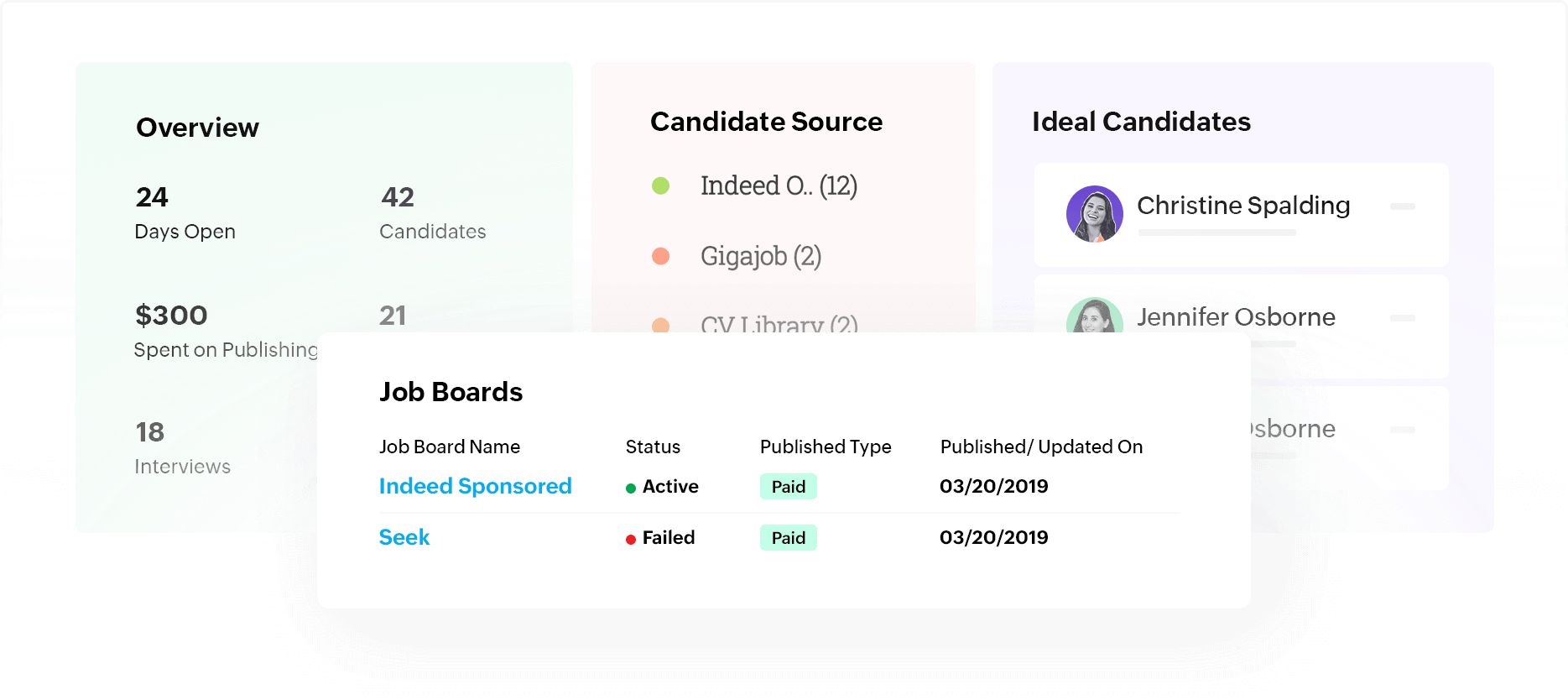This screenshot has width=1568, height=700.
Task: Open the Seek job board link
Action: point(404,537)
